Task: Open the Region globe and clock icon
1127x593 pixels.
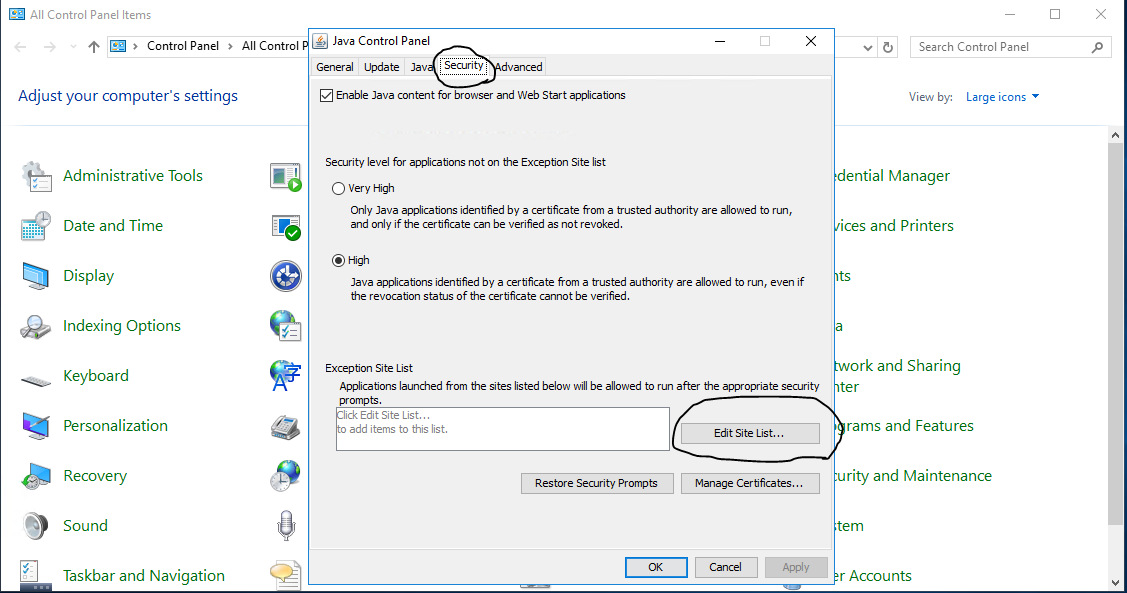Action: pos(285,476)
